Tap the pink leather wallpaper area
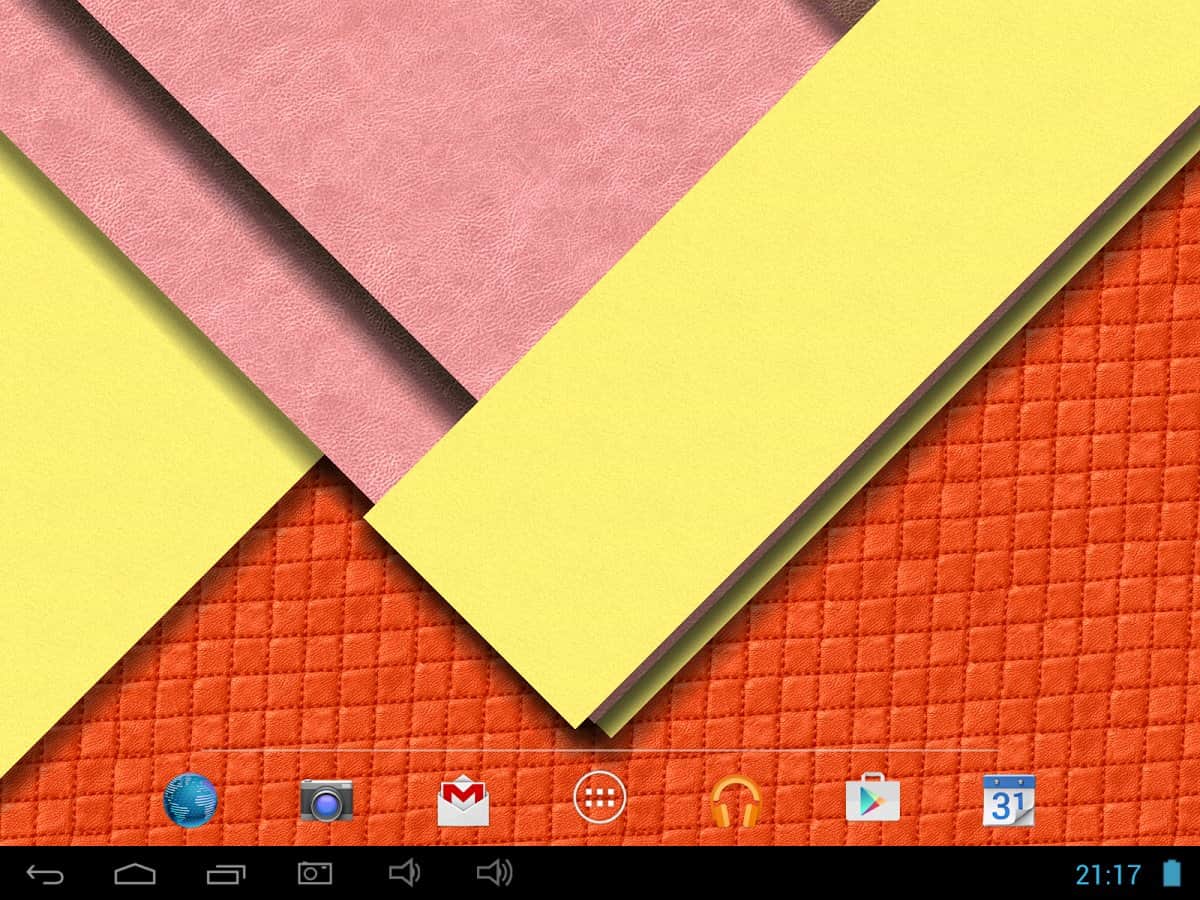 [450, 150]
